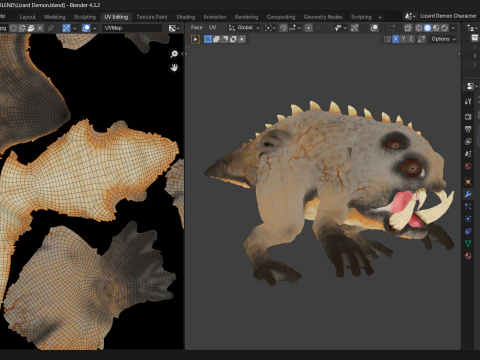Open image file icon in UV editor
This screenshot has width=480, height=360.
click(31, 28)
